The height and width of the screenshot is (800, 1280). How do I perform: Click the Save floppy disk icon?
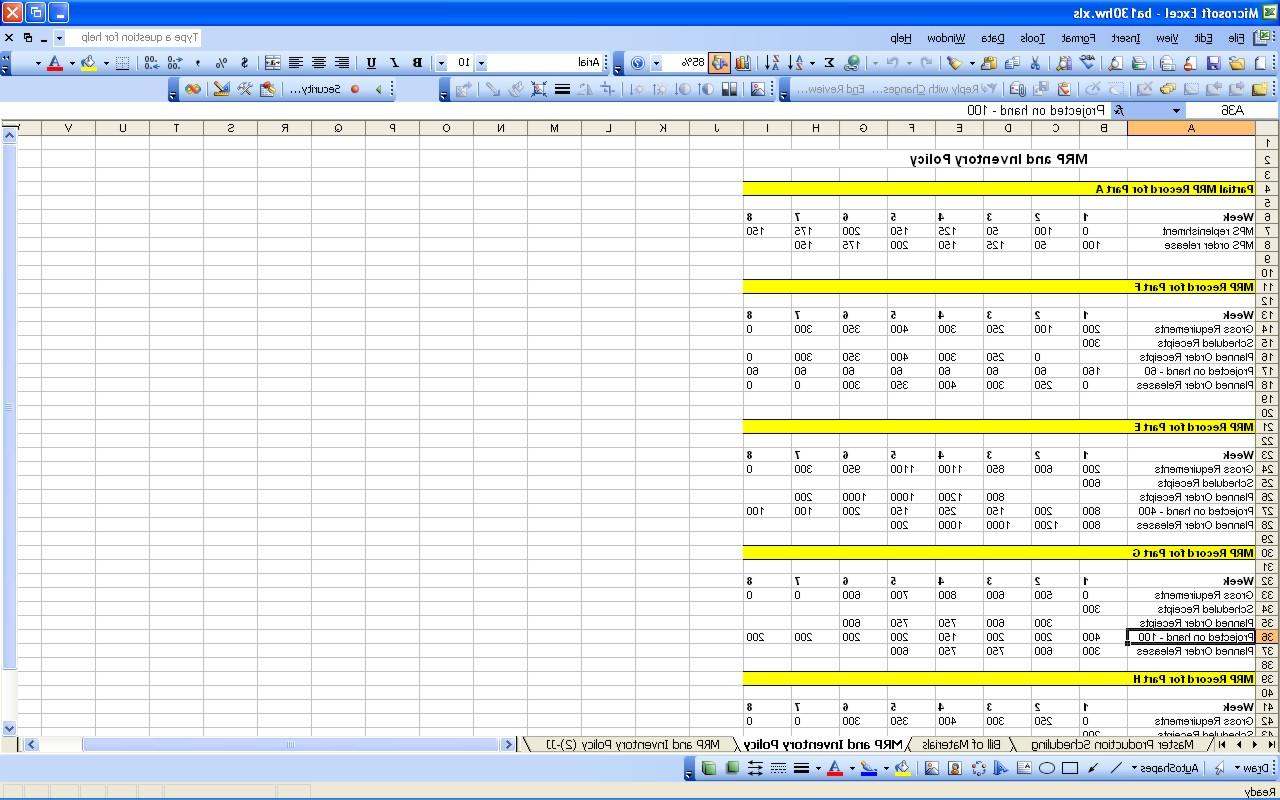click(x=1213, y=62)
